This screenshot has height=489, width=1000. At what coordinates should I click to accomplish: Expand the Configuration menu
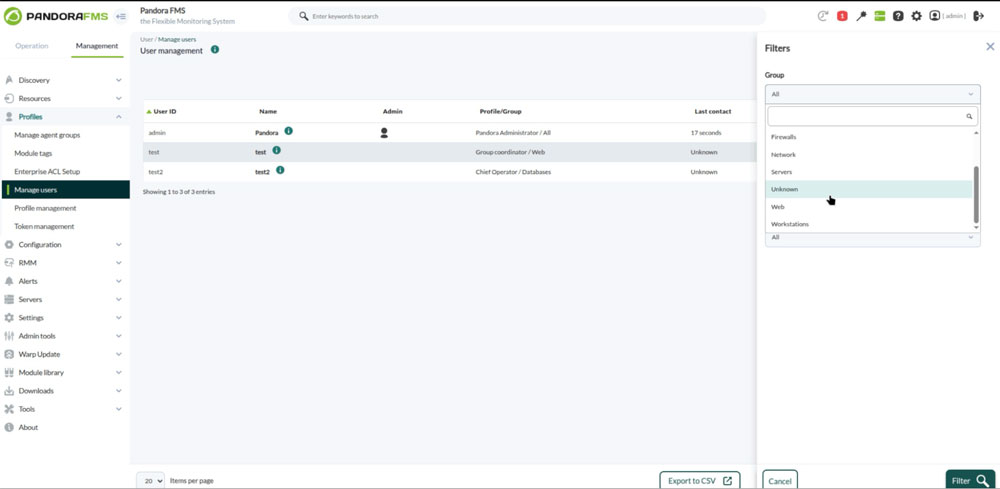point(64,245)
